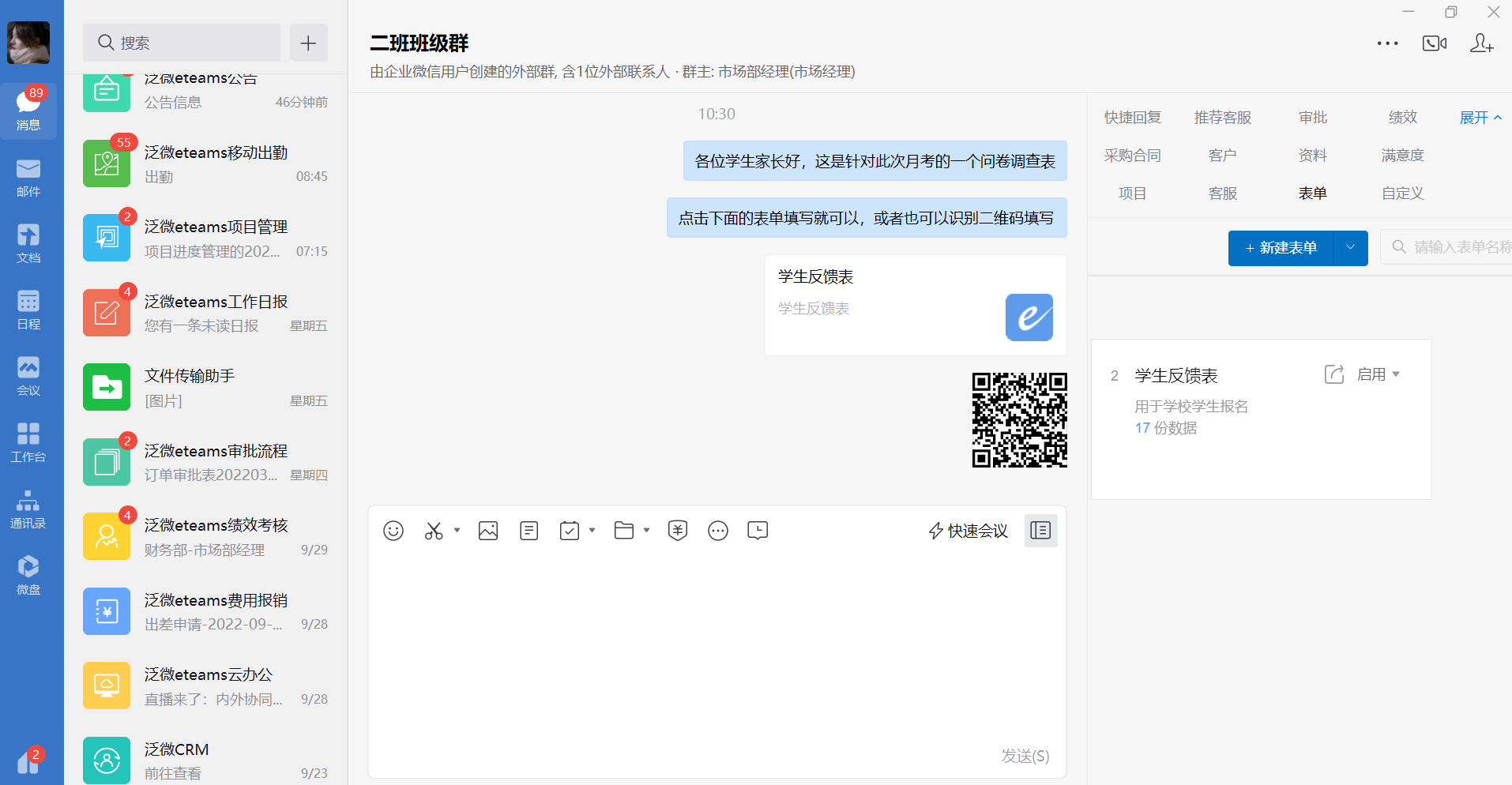The image size is (1512, 785).
Task: Select the 满意度 tab
Action: click(x=1403, y=156)
